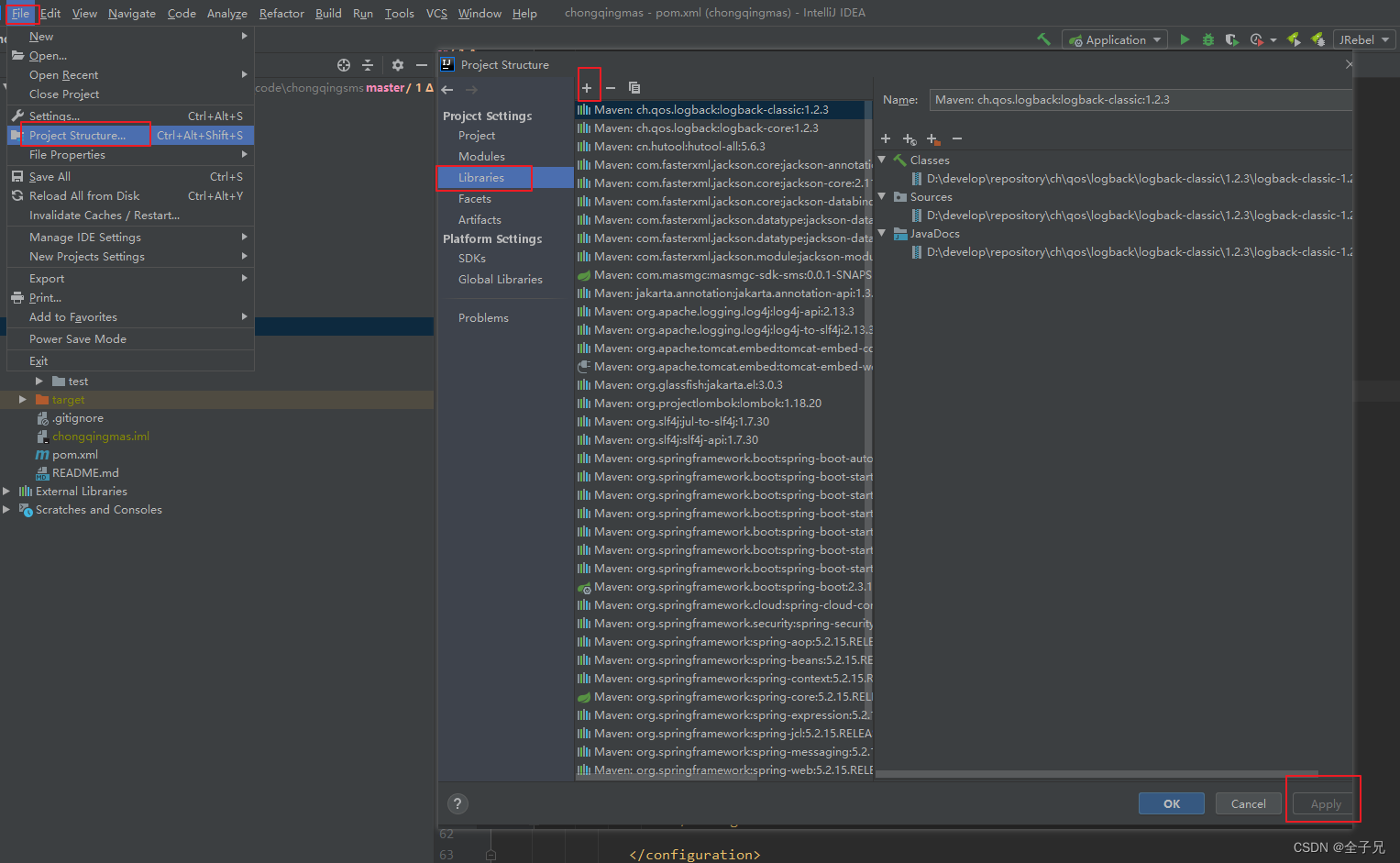
Task: Remove library root with the minus icon
Action: click(957, 138)
